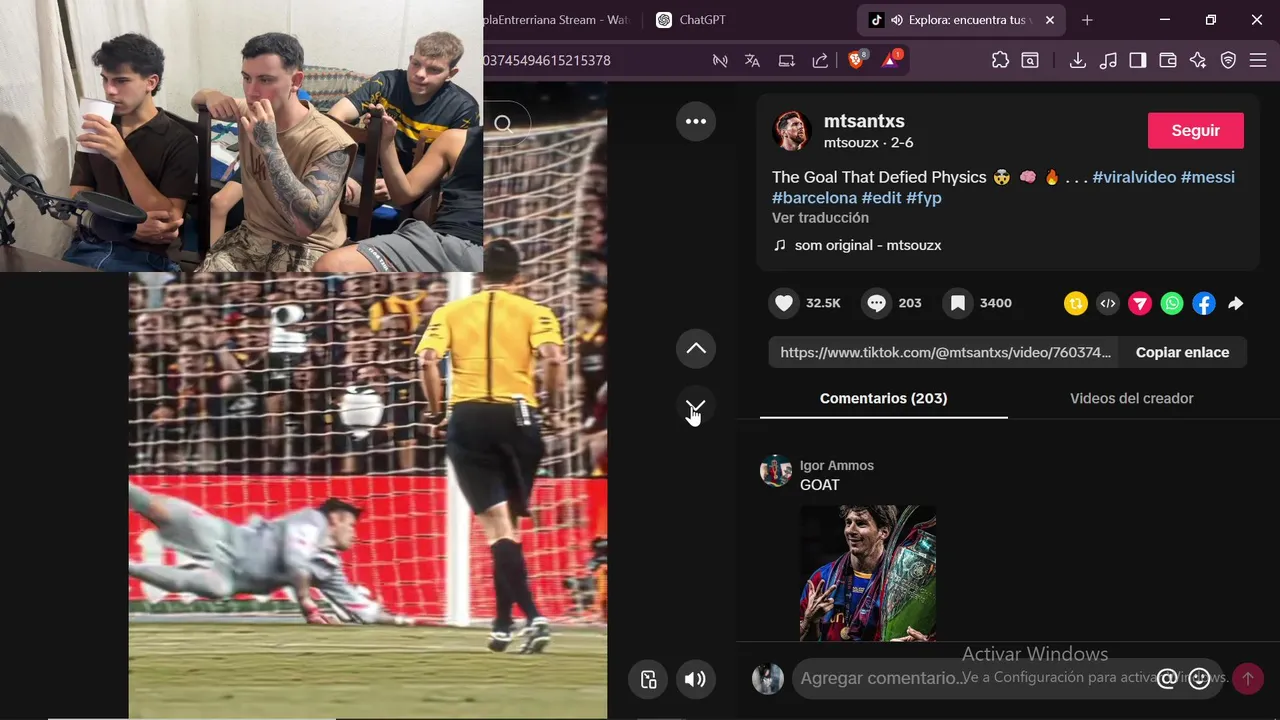Image resolution: width=1280 pixels, height=720 pixels.
Task: Close the TikTok Explora browser tab
Action: (1050, 20)
